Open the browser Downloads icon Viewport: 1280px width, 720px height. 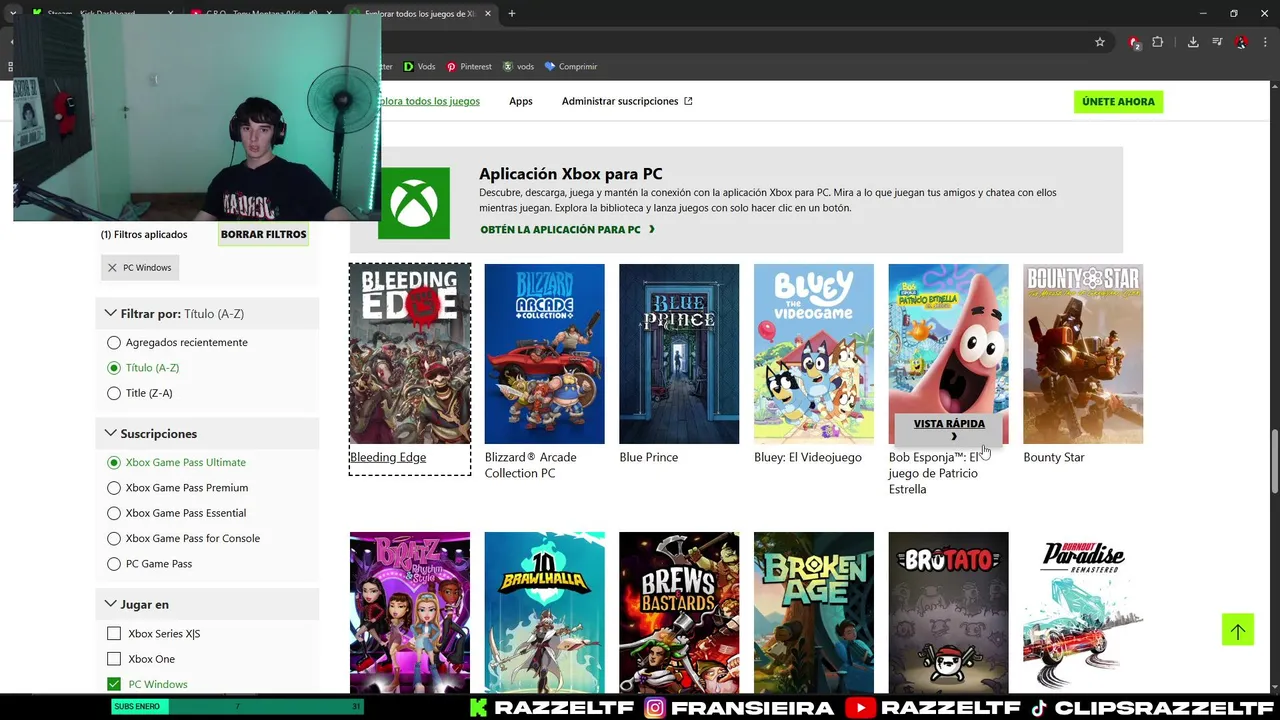coord(1193,42)
